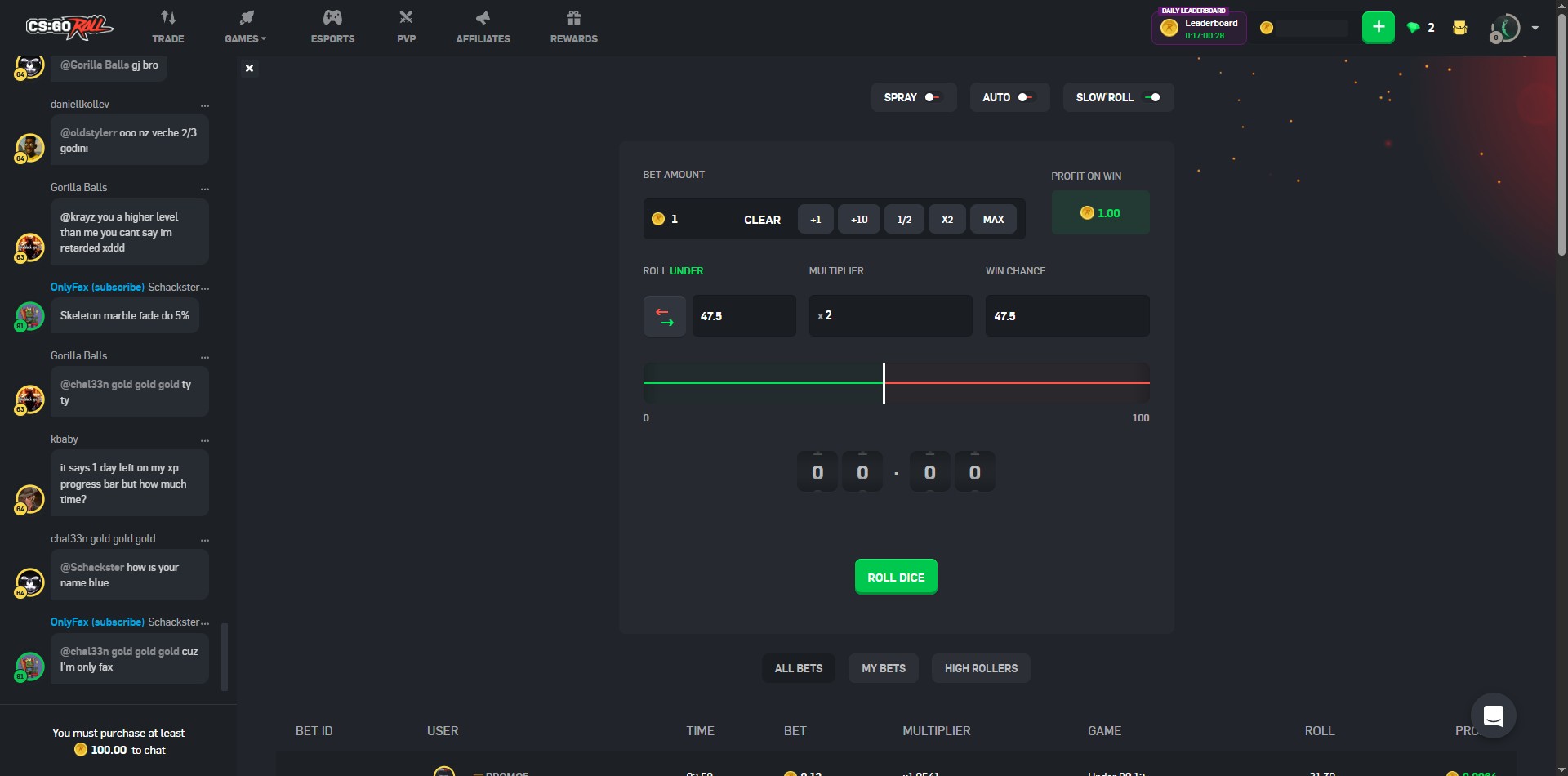The image size is (1568, 776).
Task: Switch to the All Bets tab
Action: 799,668
